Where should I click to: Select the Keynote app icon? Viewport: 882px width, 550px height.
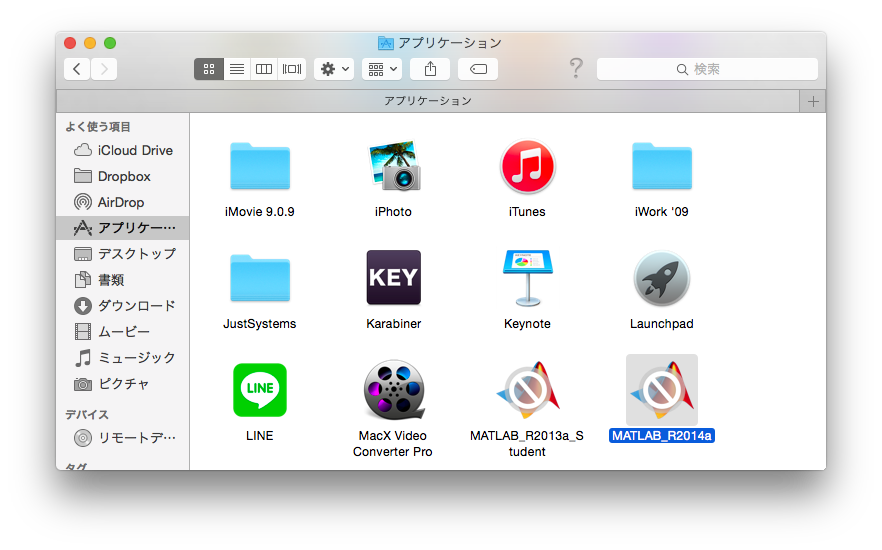[527, 278]
